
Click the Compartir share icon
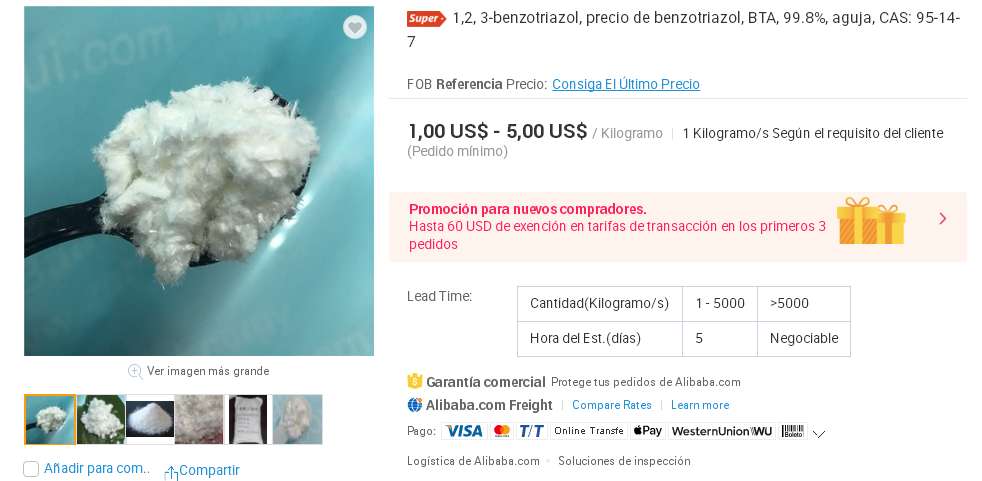pos(171,472)
